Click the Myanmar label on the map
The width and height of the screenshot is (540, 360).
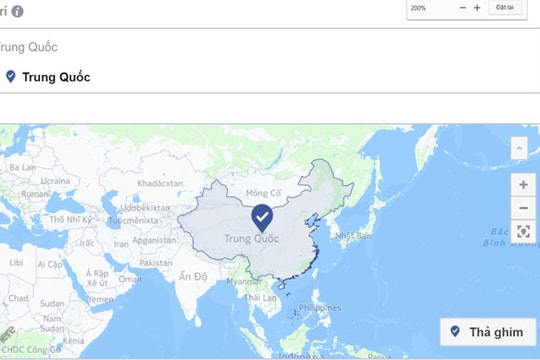(244, 281)
